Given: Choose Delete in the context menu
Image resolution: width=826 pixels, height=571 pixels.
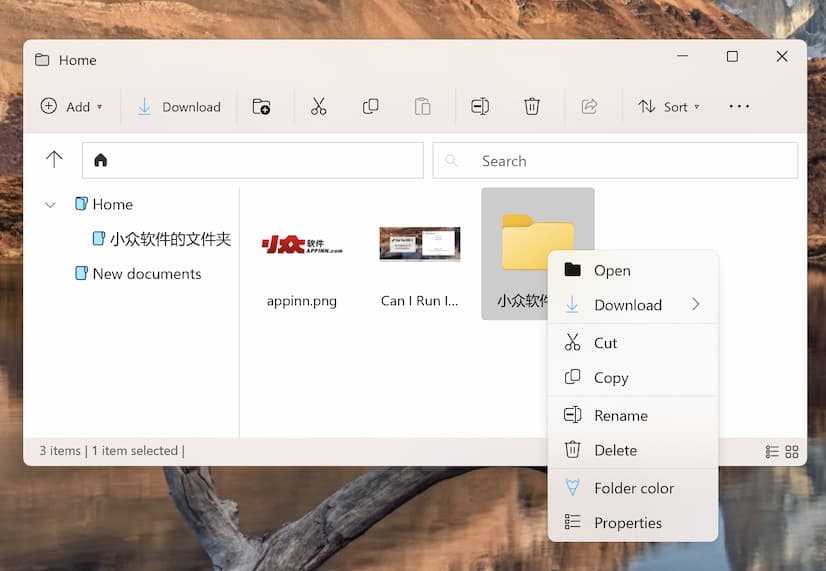Looking at the screenshot, I should tap(633, 450).
